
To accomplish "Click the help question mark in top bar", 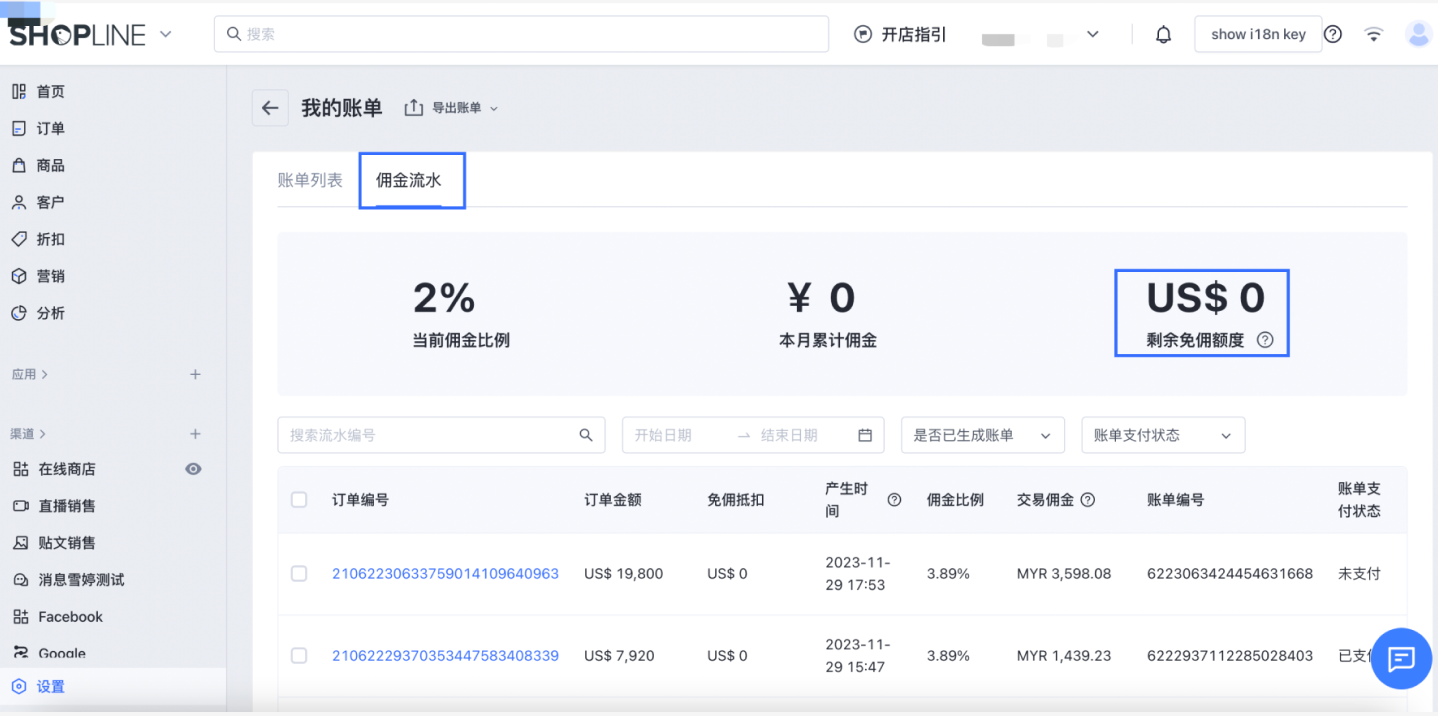I will [x=1332, y=35].
